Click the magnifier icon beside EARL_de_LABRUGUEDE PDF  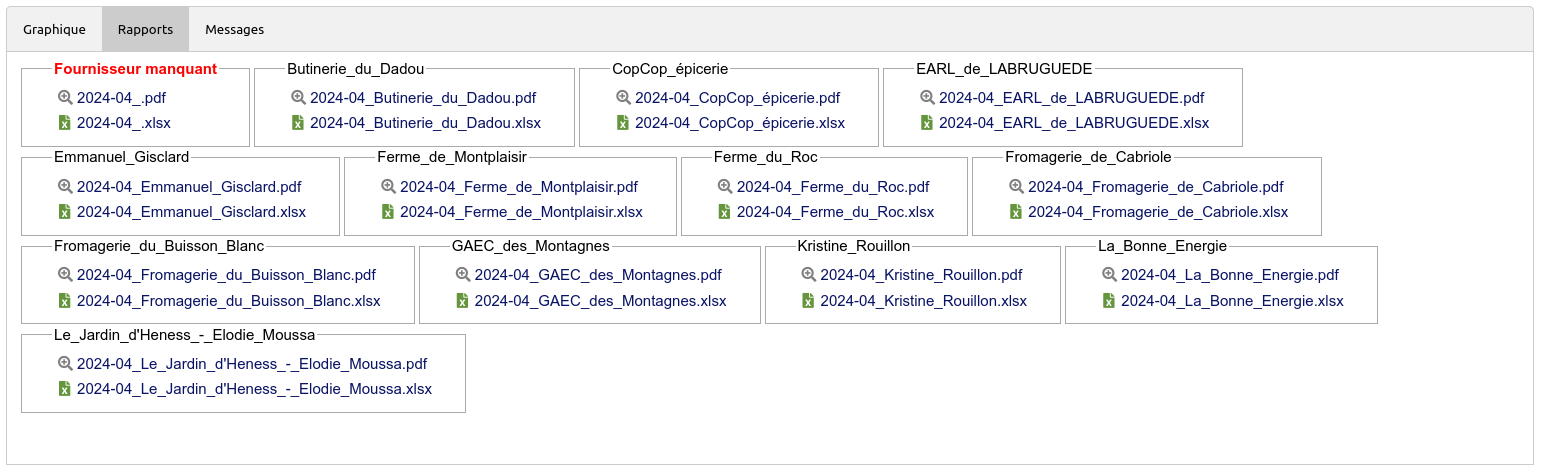click(927, 98)
